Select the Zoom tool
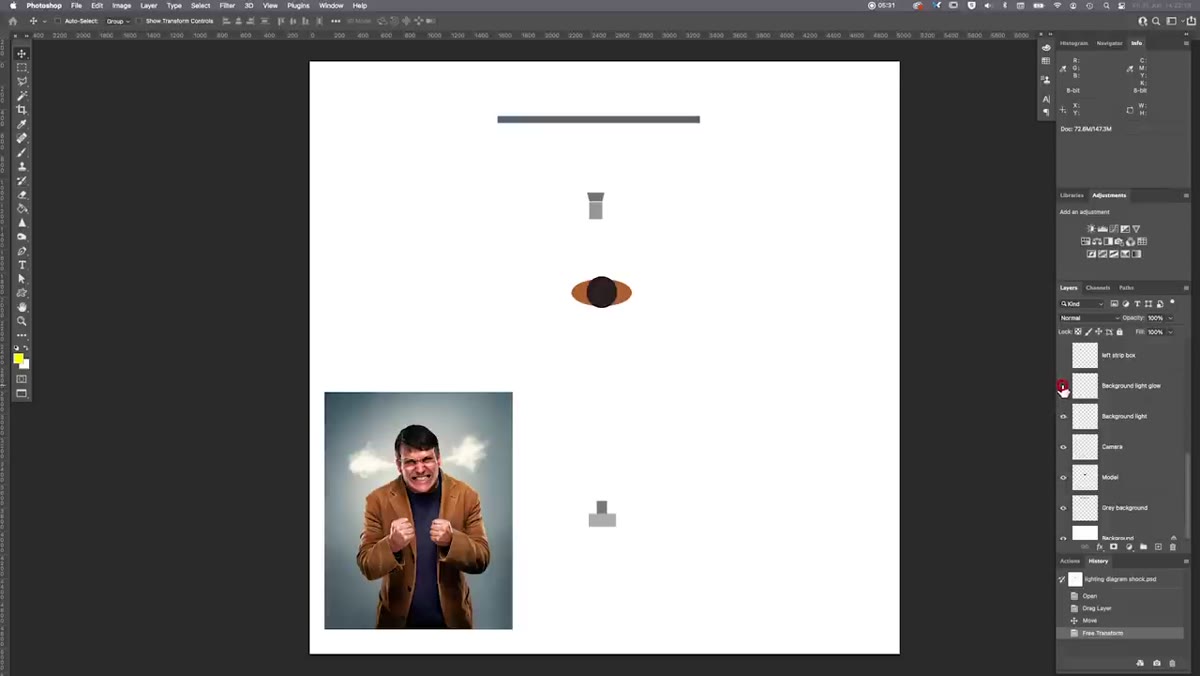Image resolution: width=1200 pixels, height=676 pixels. pos(22,320)
